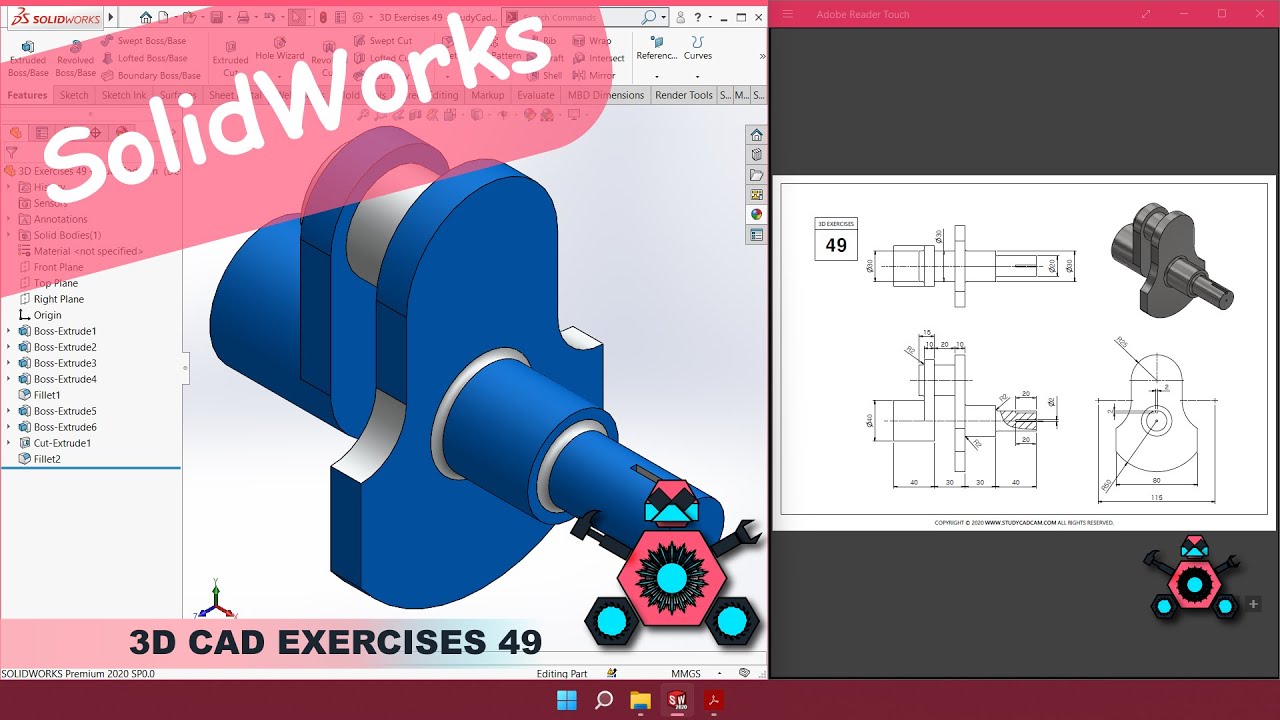Switch to the Sketch tab

(74, 95)
